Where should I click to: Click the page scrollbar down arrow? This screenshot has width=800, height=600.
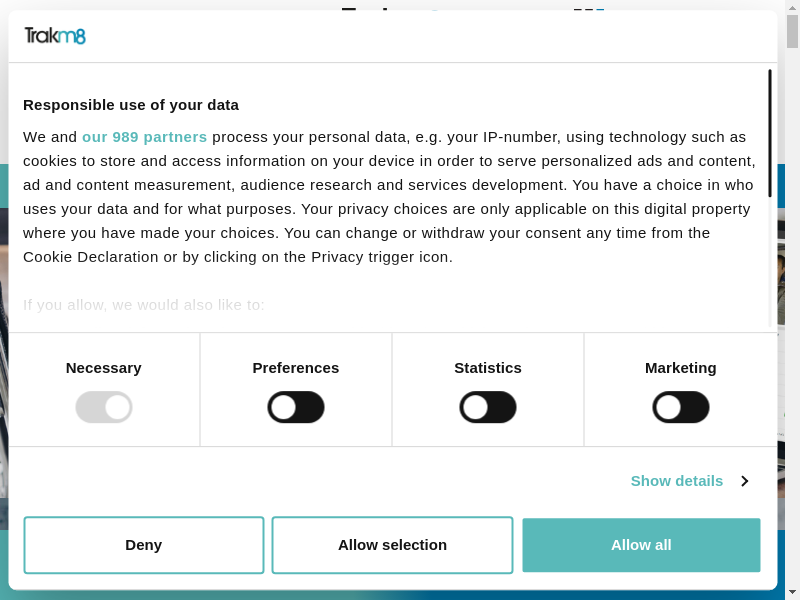click(x=793, y=593)
